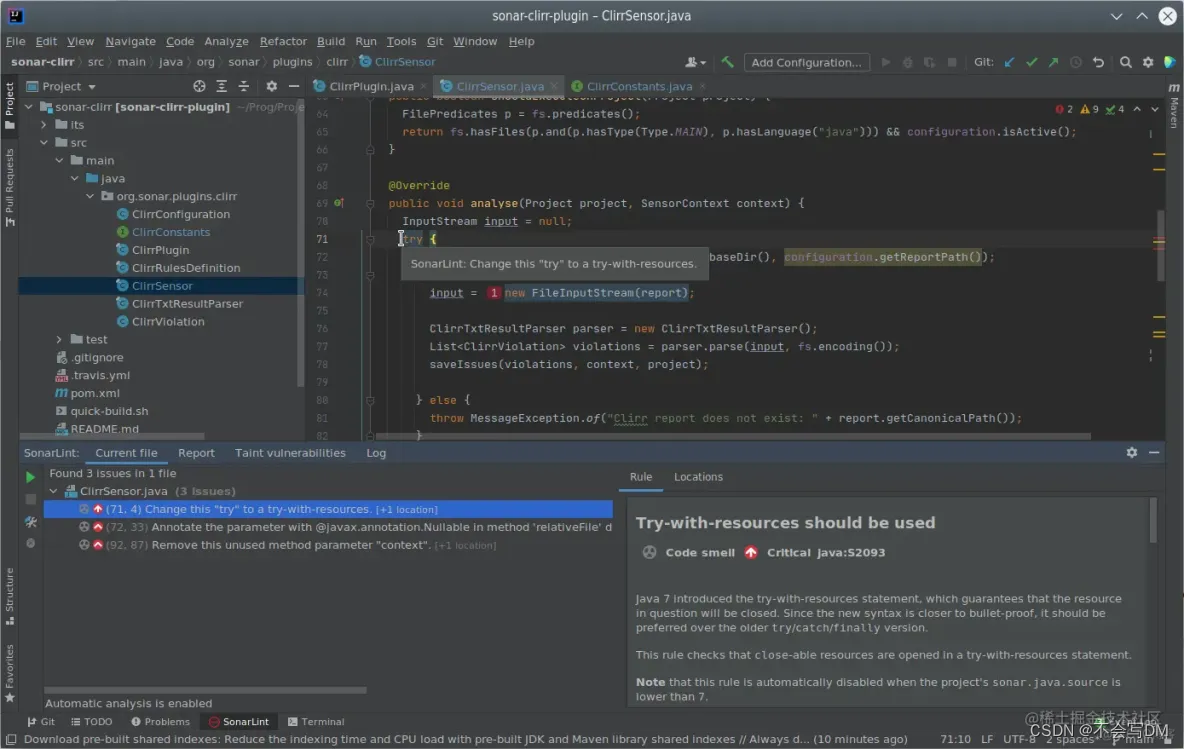This screenshot has width=1184, height=749.
Task: Open the Project view dropdown
Action: (x=61, y=86)
